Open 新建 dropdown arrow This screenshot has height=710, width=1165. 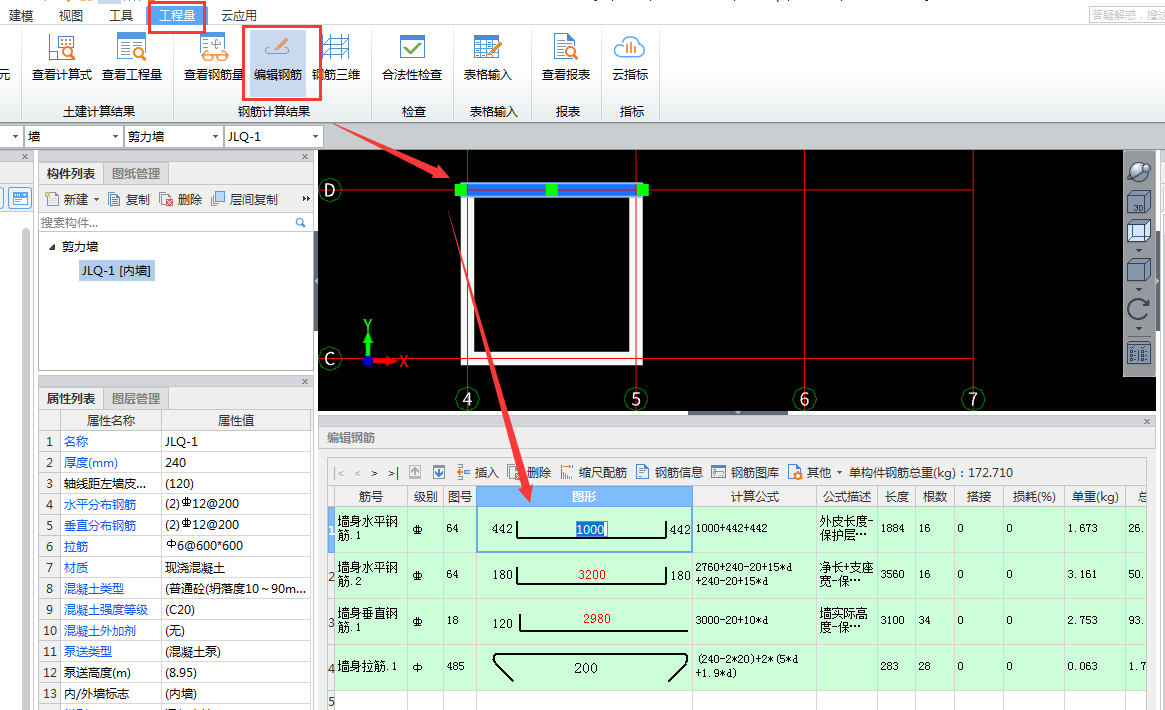(97, 200)
